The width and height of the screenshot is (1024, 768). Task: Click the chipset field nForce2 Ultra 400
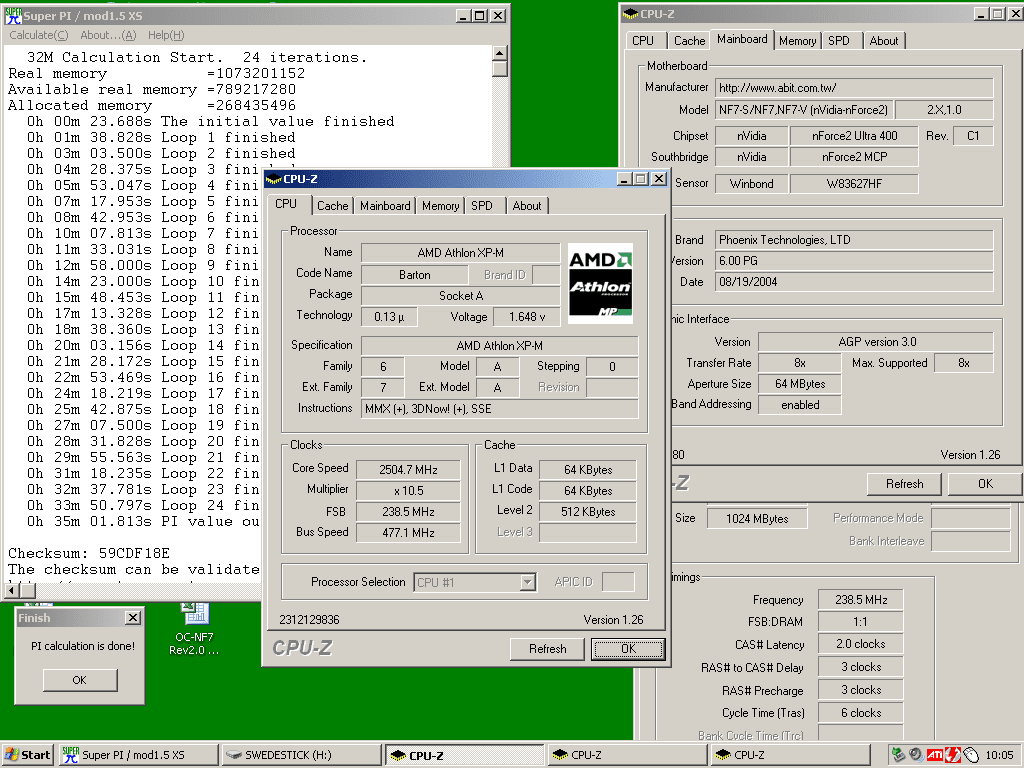(854, 136)
